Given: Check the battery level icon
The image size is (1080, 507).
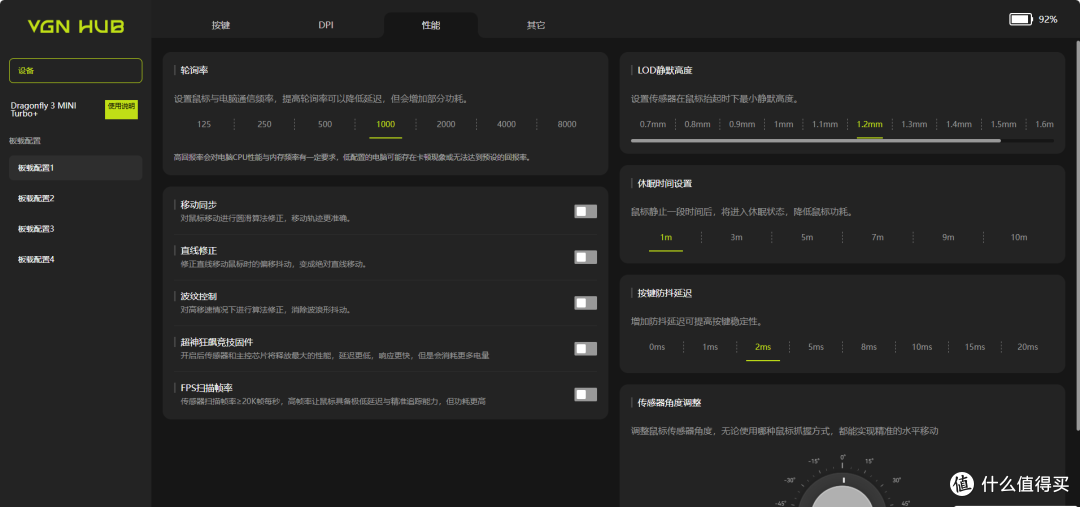Looking at the screenshot, I should click(1021, 19).
